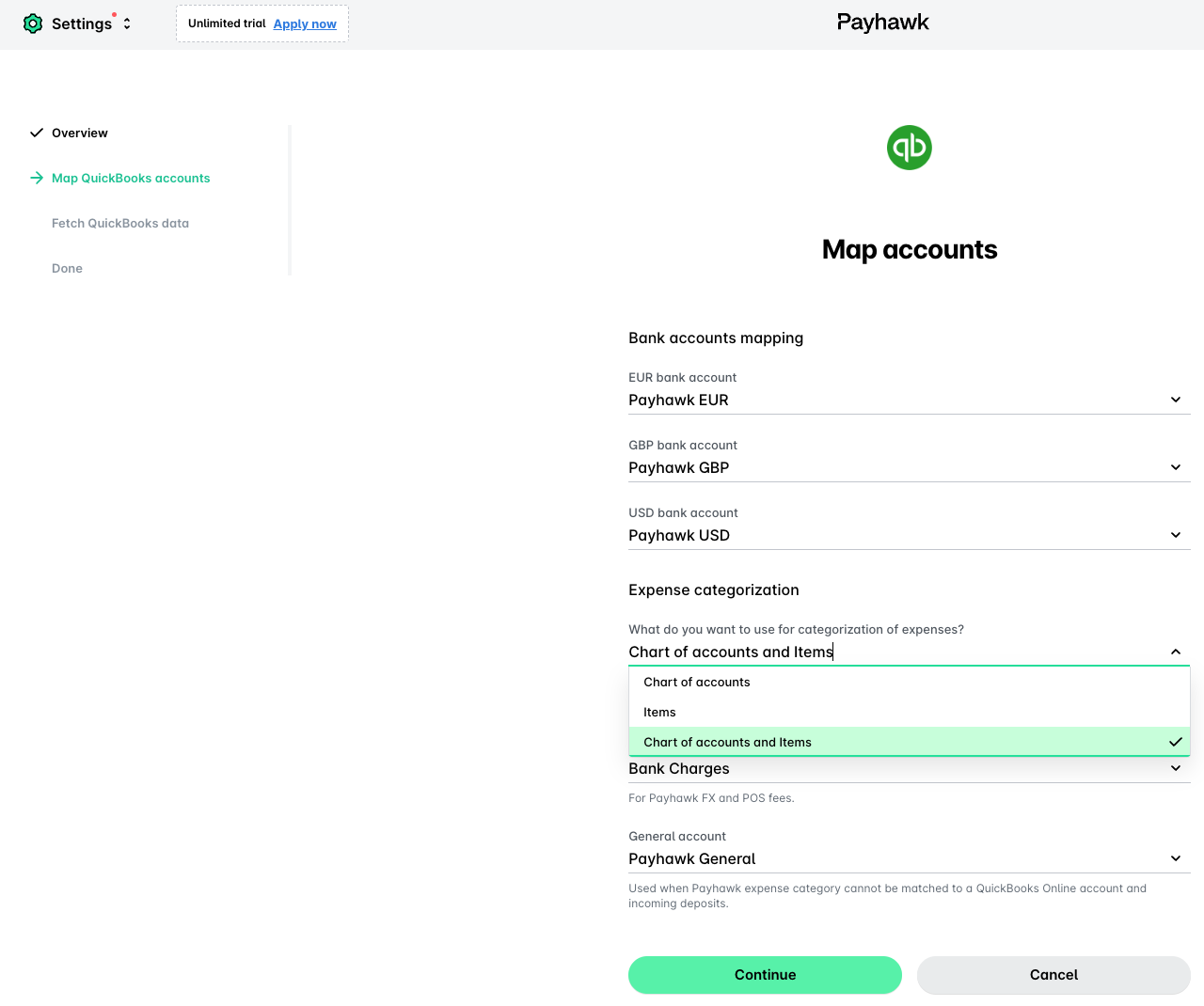This screenshot has height=1006, width=1204.
Task: Follow the Apply now link
Action: pos(305,24)
